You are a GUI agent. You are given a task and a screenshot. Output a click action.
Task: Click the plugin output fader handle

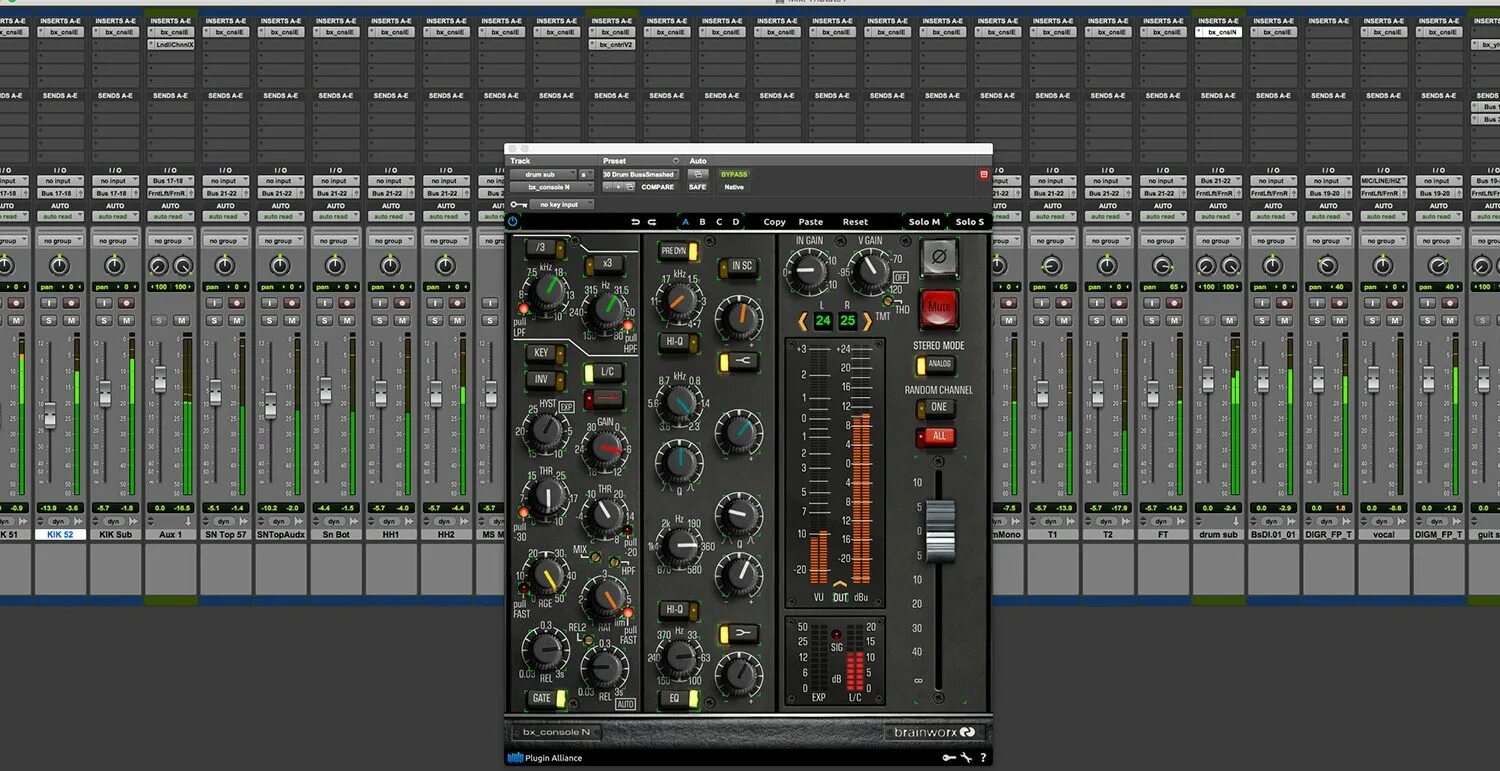click(x=939, y=530)
